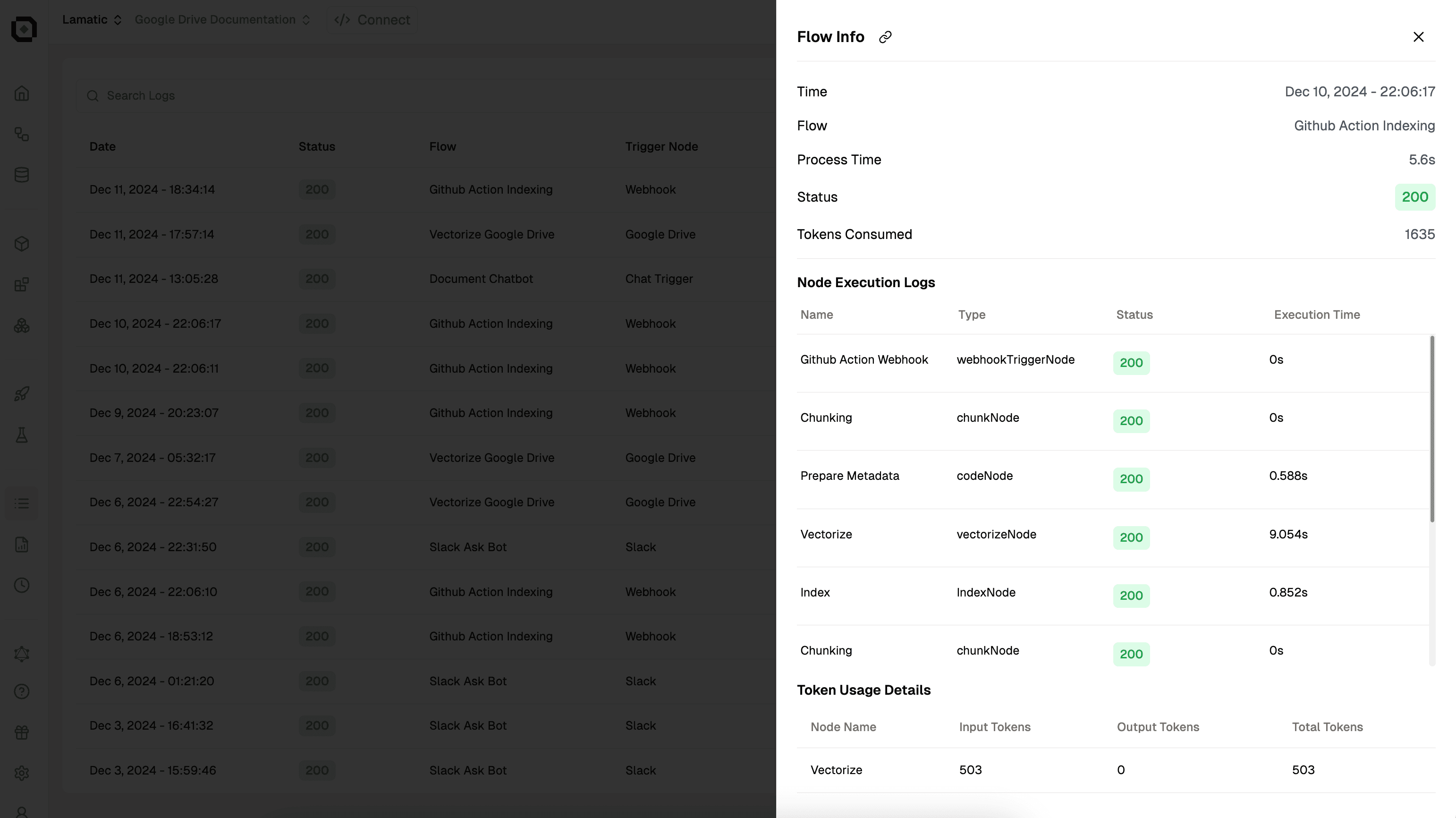This screenshot has height=818, width=1456.
Task: Open the log row Dec 9, 2024 - 20:23:07
Action: tap(427, 413)
